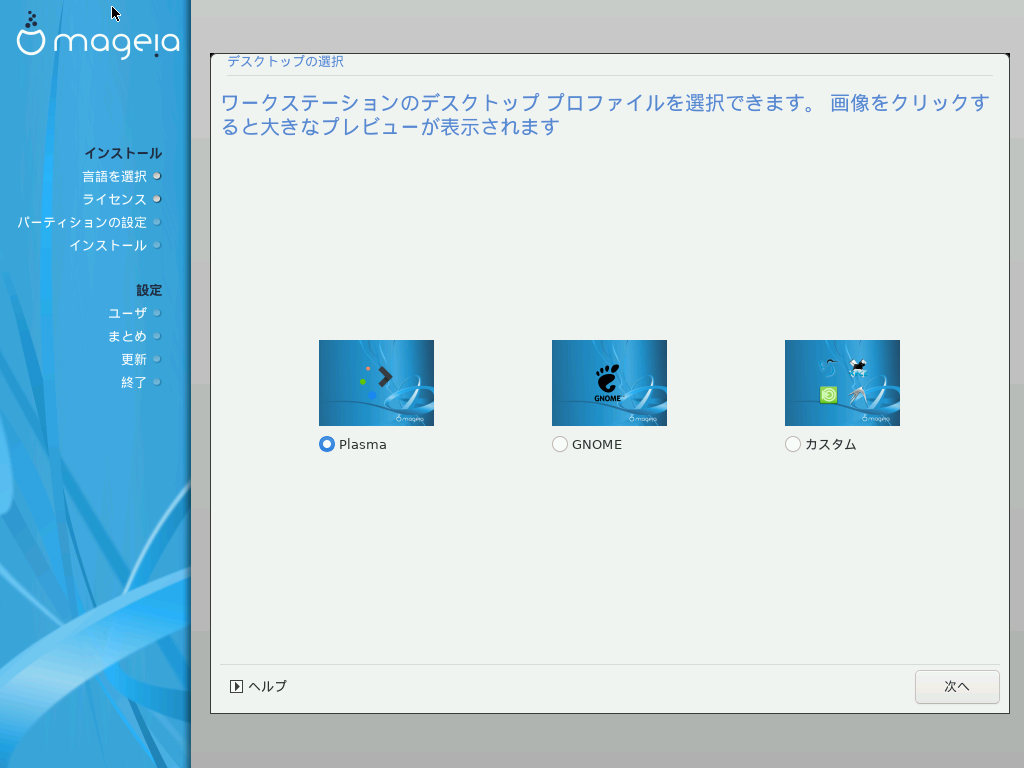Image resolution: width=1024 pixels, height=768 pixels.
Task: Expand the ヘルプ (Help) section
Action: [258, 686]
